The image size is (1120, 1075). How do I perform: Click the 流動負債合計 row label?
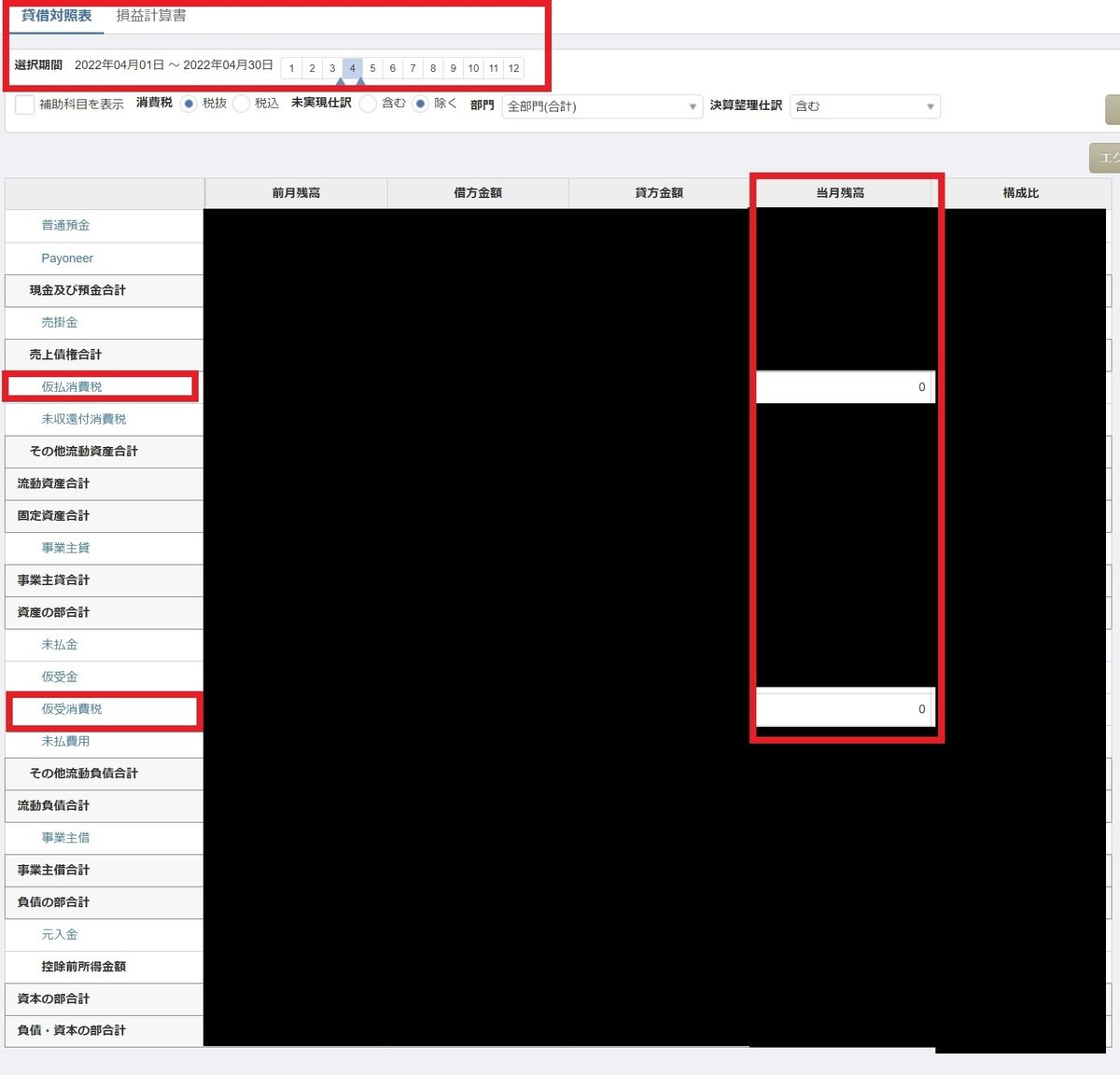click(x=53, y=806)
